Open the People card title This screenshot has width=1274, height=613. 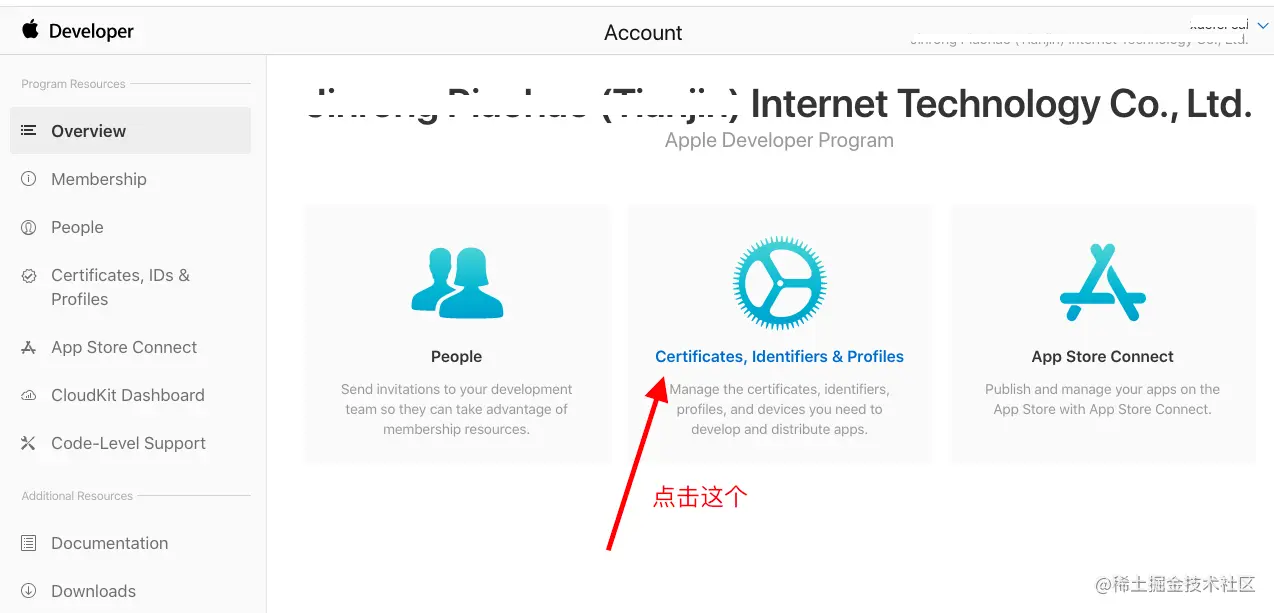[457, 356]
